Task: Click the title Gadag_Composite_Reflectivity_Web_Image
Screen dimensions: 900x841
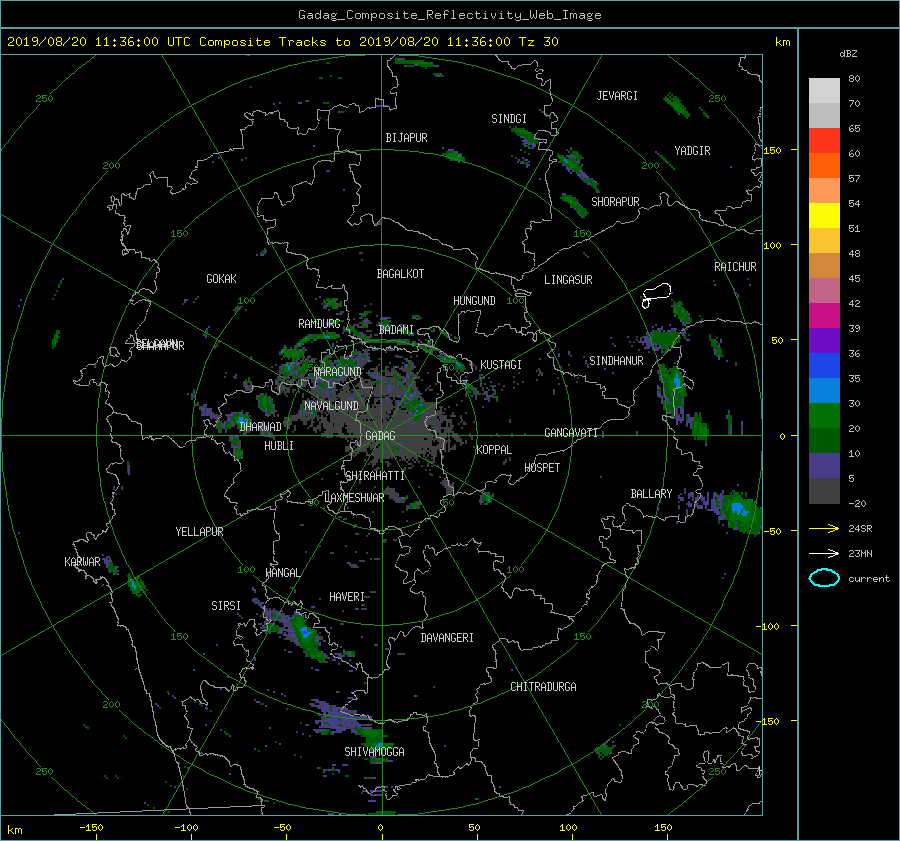Action: 449,15
